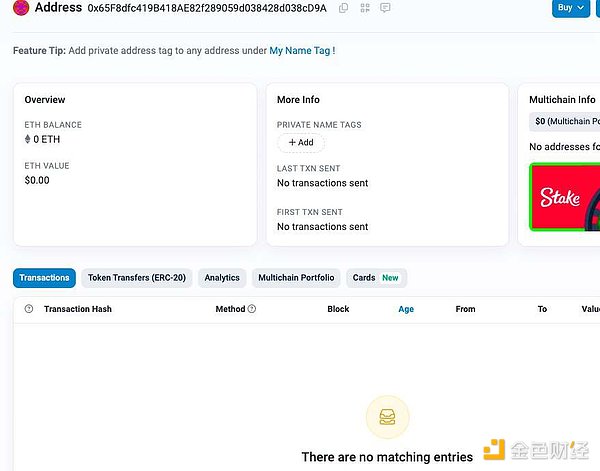Switch to the Cards New tab
This screenshot has width=600, height=471.
tap(376, 277)
